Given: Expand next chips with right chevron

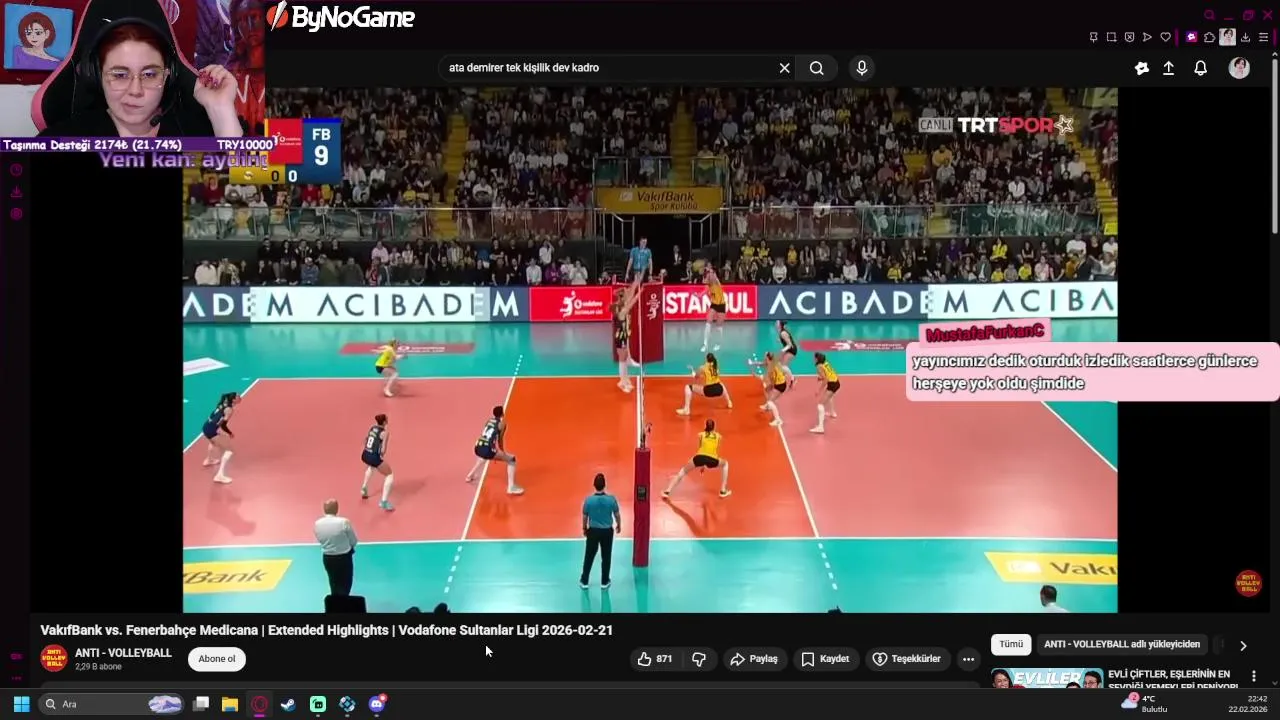Looking at the screenshot, I should pos(1243,646).
